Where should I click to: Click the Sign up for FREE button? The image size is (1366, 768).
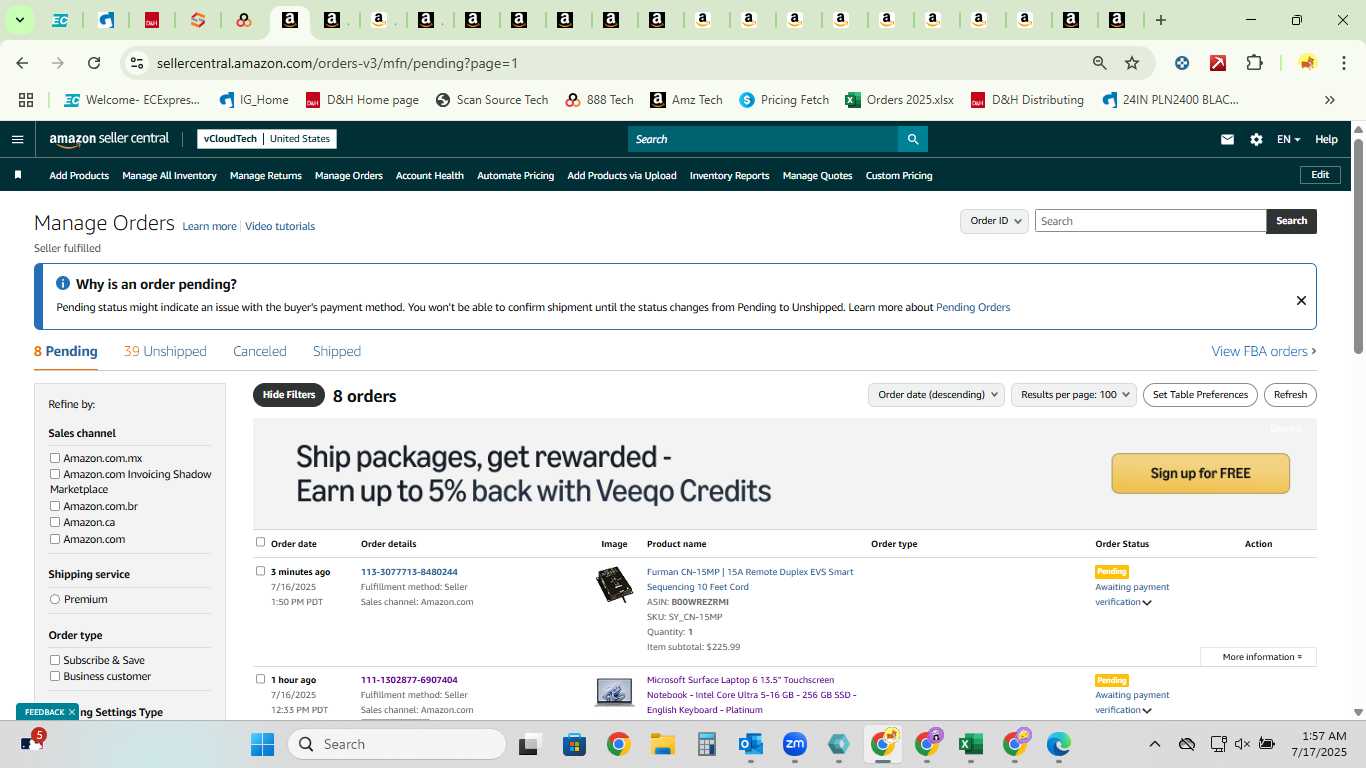pos(1200,474)
